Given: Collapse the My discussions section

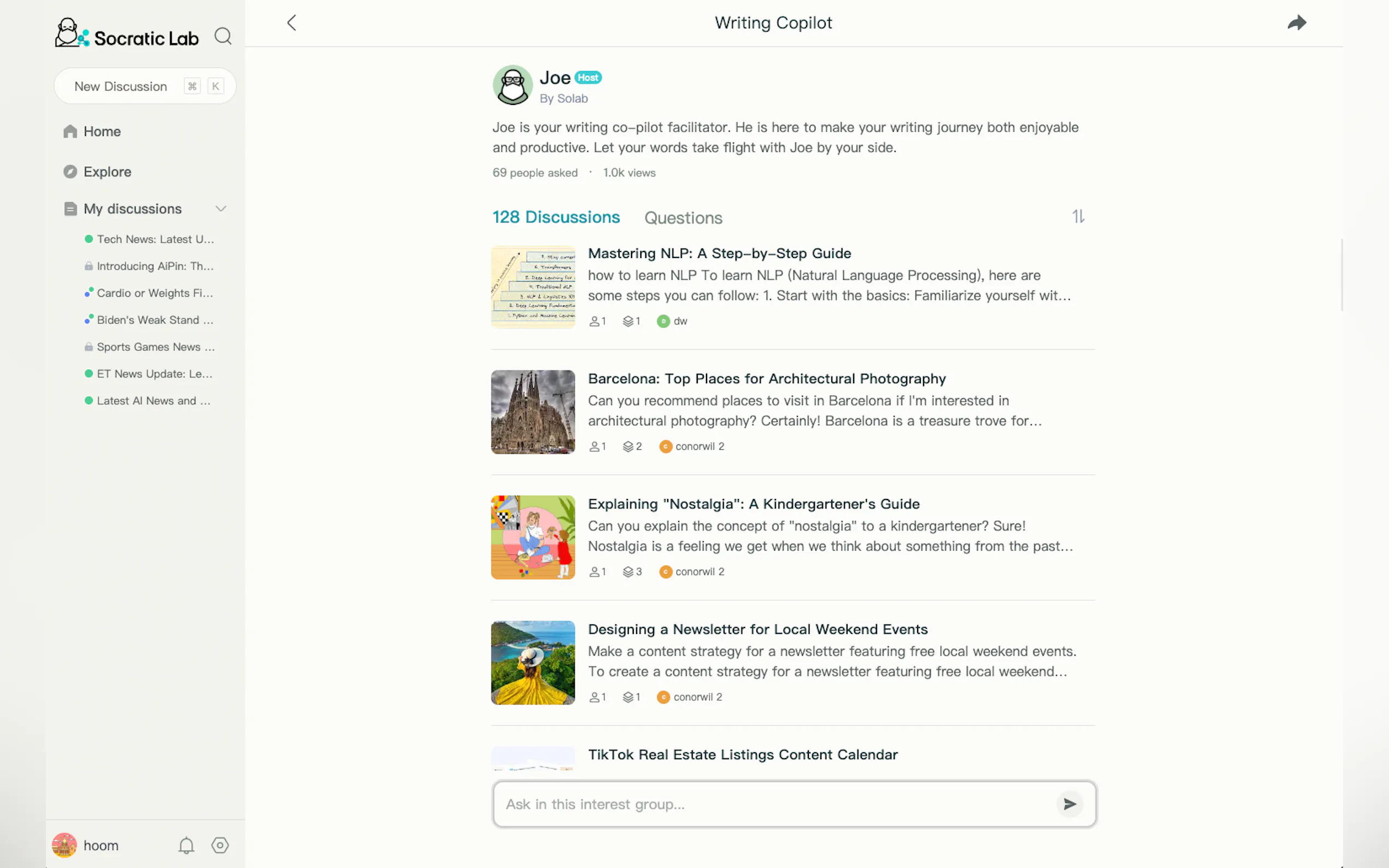Looking at the screenshot, I should (220, 209).
